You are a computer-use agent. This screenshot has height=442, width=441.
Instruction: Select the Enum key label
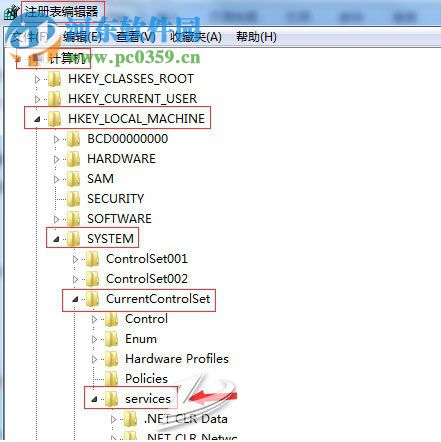141,339
